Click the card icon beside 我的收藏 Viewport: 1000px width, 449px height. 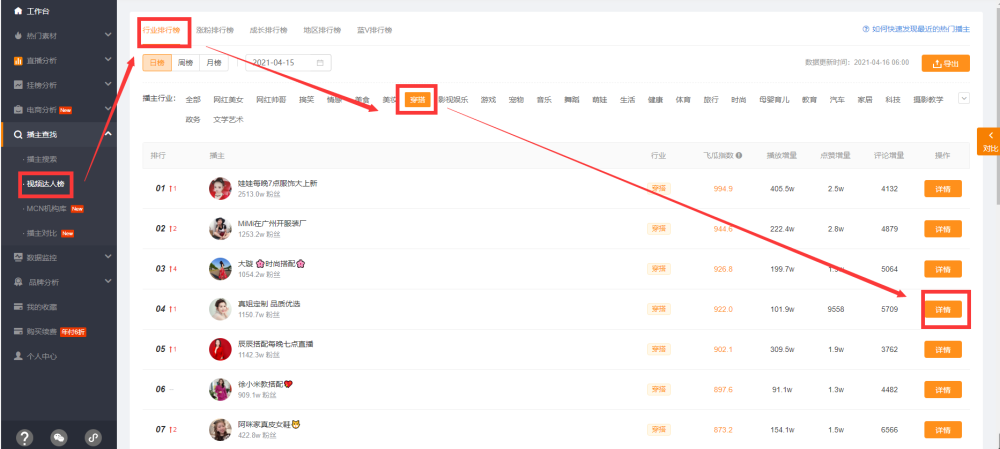(18, 307)
